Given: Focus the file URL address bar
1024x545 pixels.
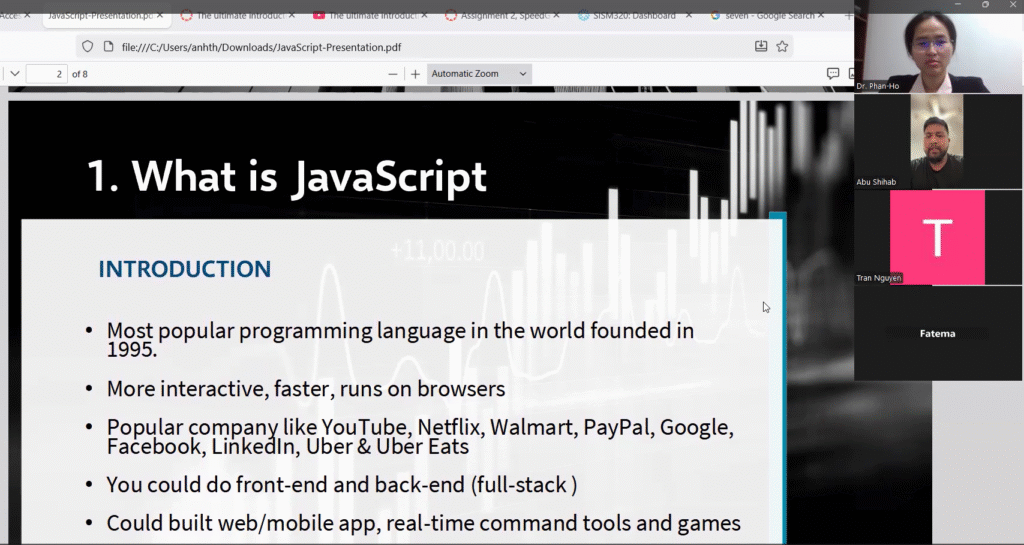Looking at the screenshot, I should [400, 46].
